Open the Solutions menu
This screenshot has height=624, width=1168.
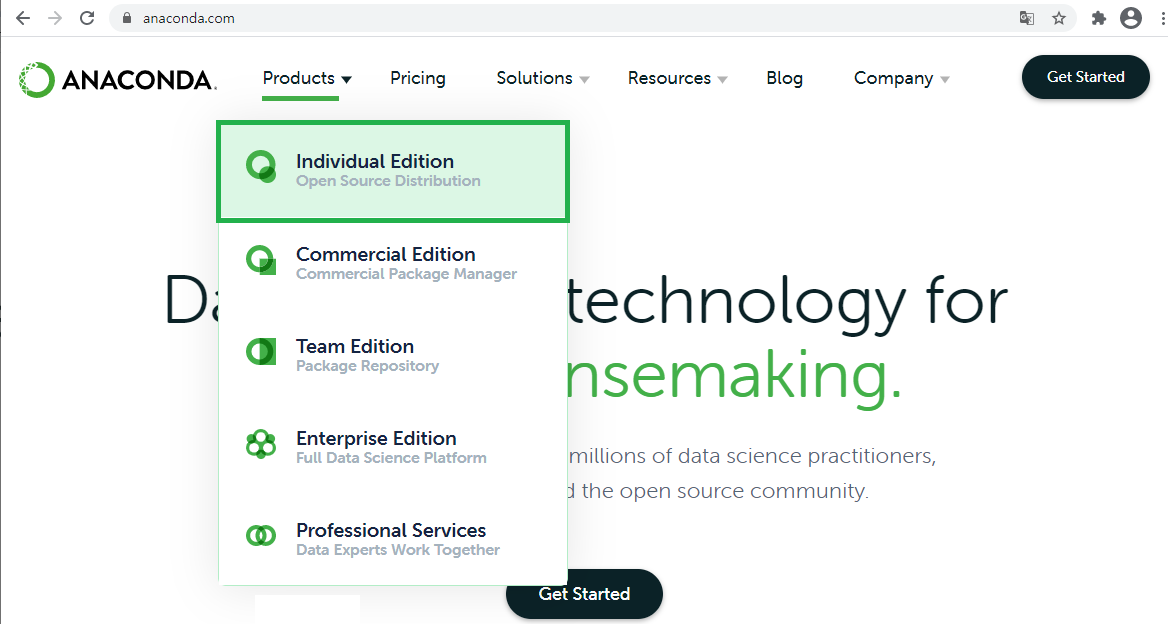[534, 78]
